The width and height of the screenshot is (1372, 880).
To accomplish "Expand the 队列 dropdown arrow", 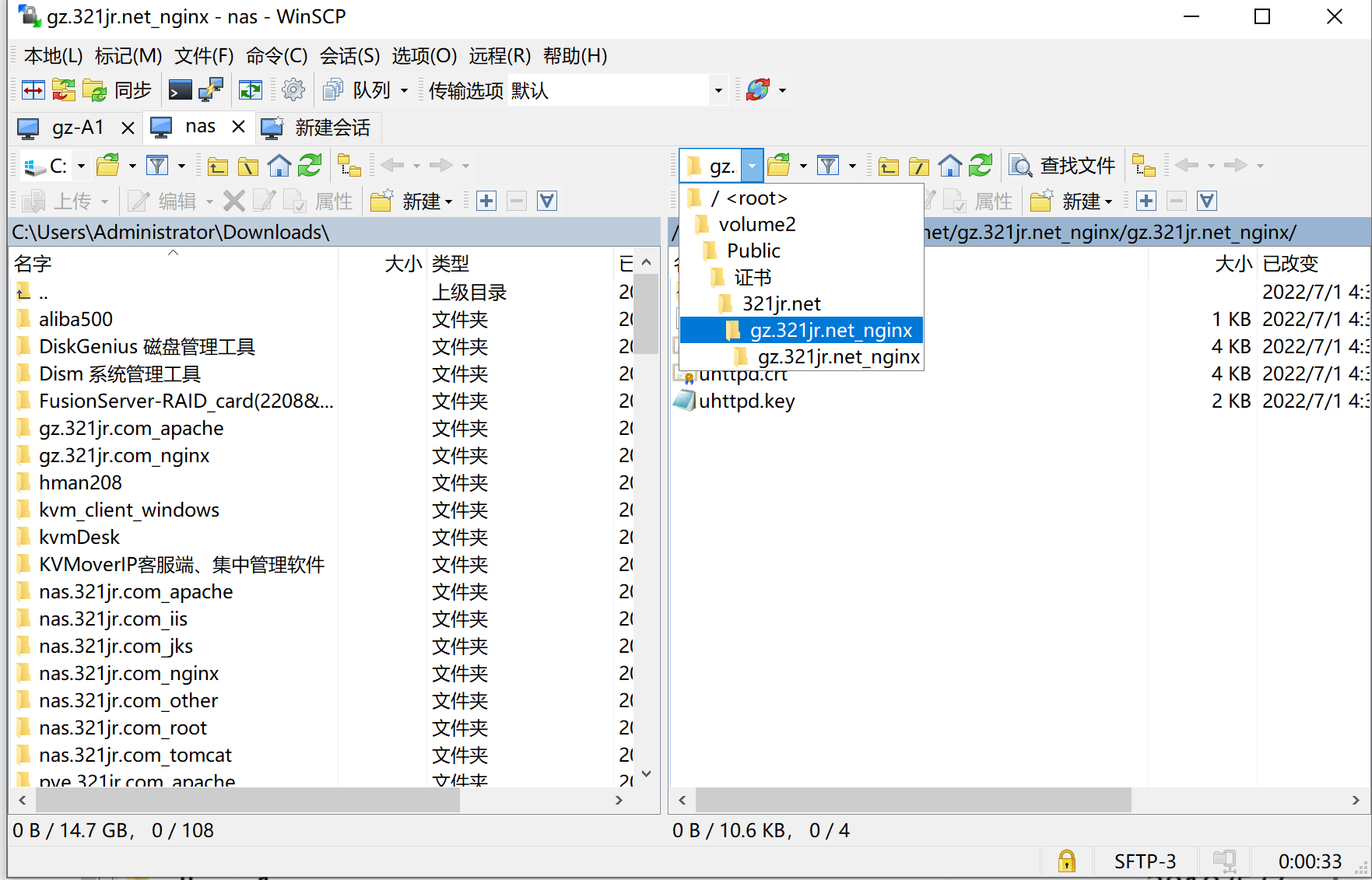I will click(404, 90).
